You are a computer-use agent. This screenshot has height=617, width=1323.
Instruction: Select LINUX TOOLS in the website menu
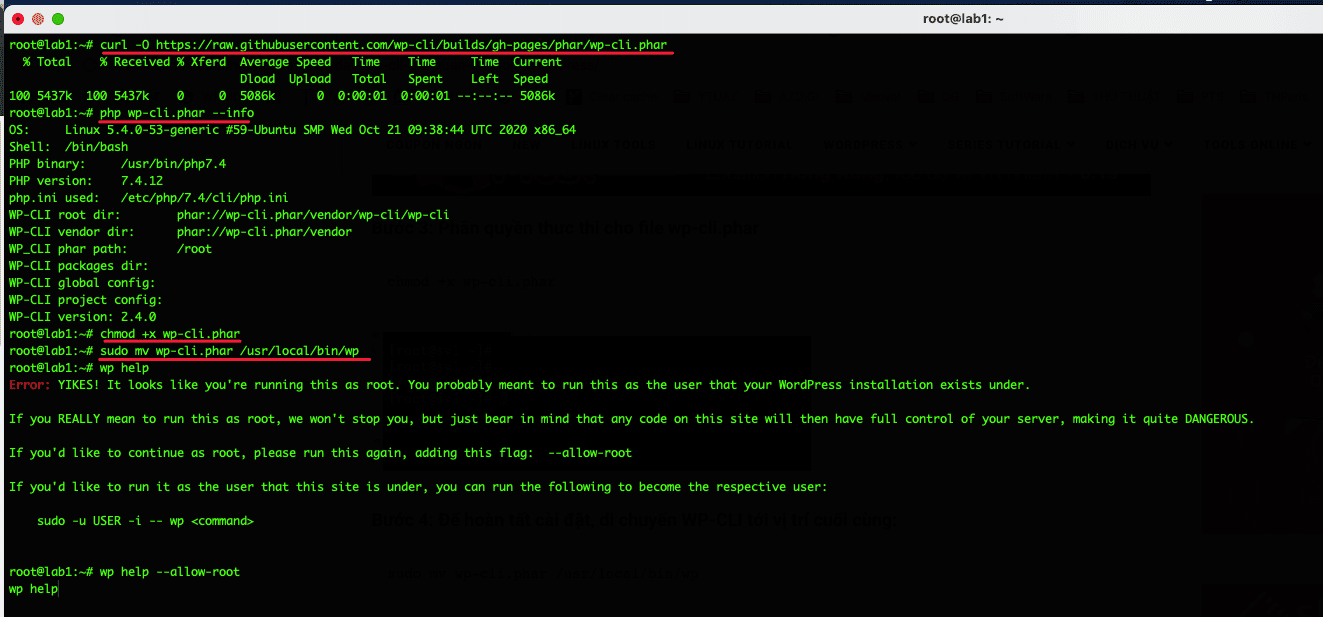(x=611, y=143)
